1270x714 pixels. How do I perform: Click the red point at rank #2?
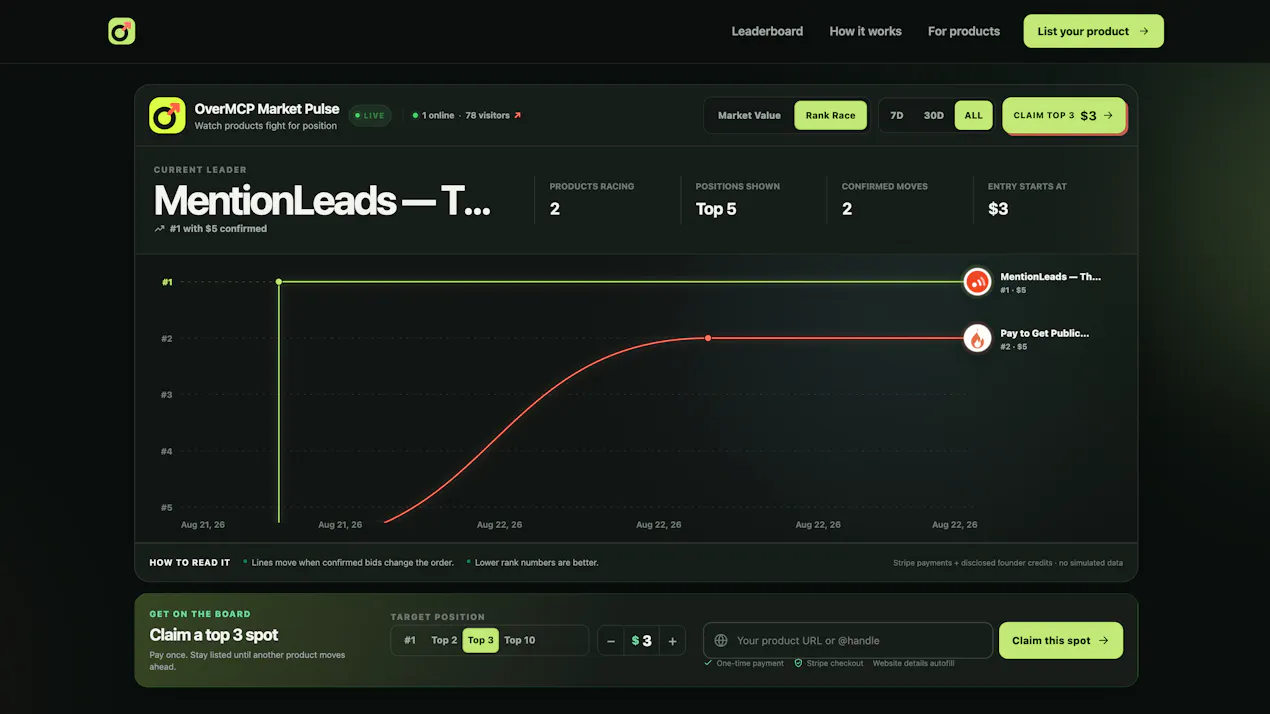708,338
